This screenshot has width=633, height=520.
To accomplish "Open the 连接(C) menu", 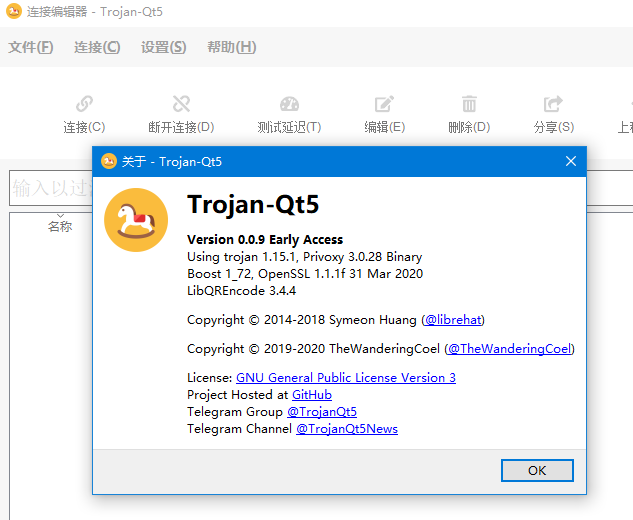I will (x=97, y=47).
